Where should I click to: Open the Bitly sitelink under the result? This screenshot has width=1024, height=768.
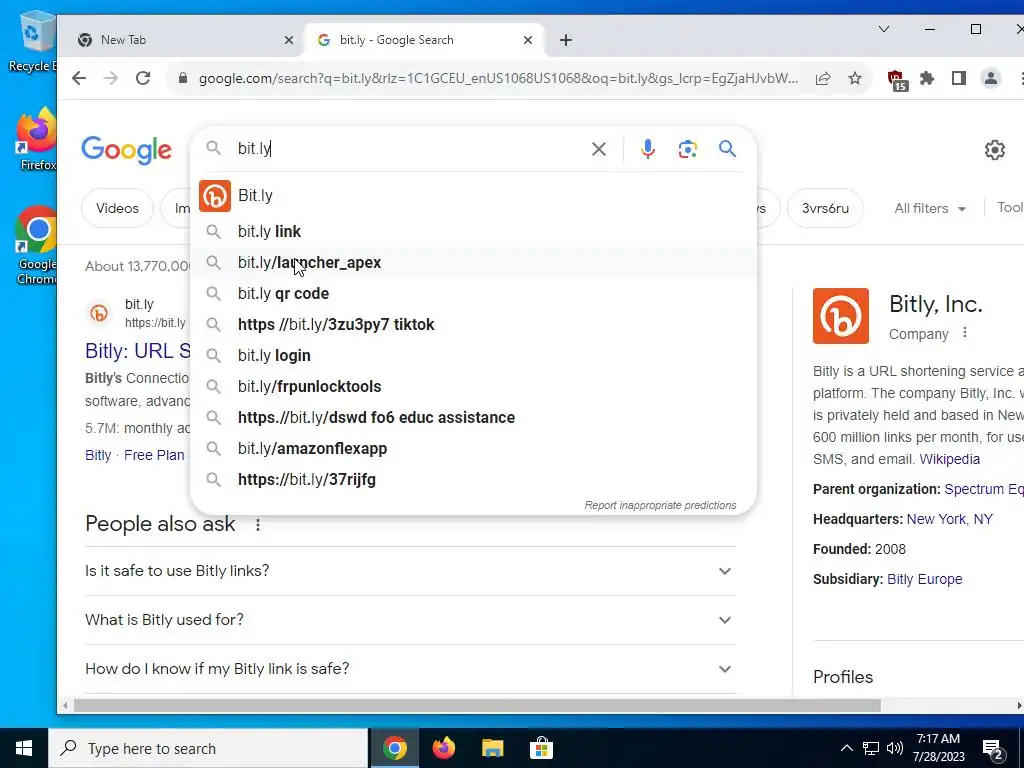coord(98,455)
